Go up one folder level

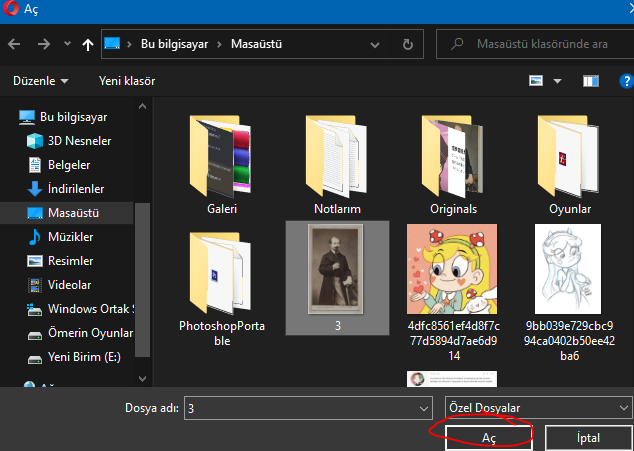87,44
